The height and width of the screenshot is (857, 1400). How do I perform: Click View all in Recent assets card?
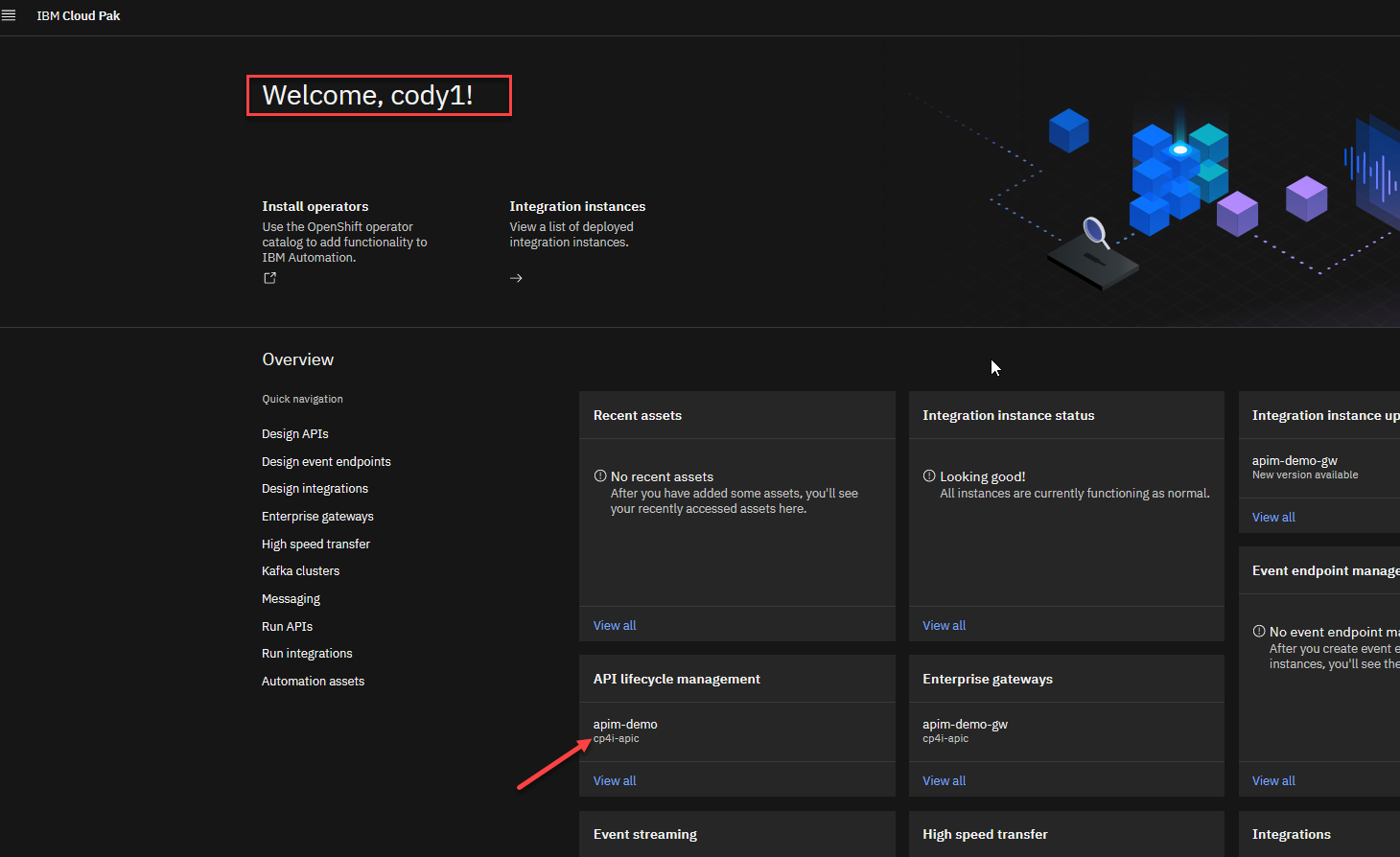615,626
